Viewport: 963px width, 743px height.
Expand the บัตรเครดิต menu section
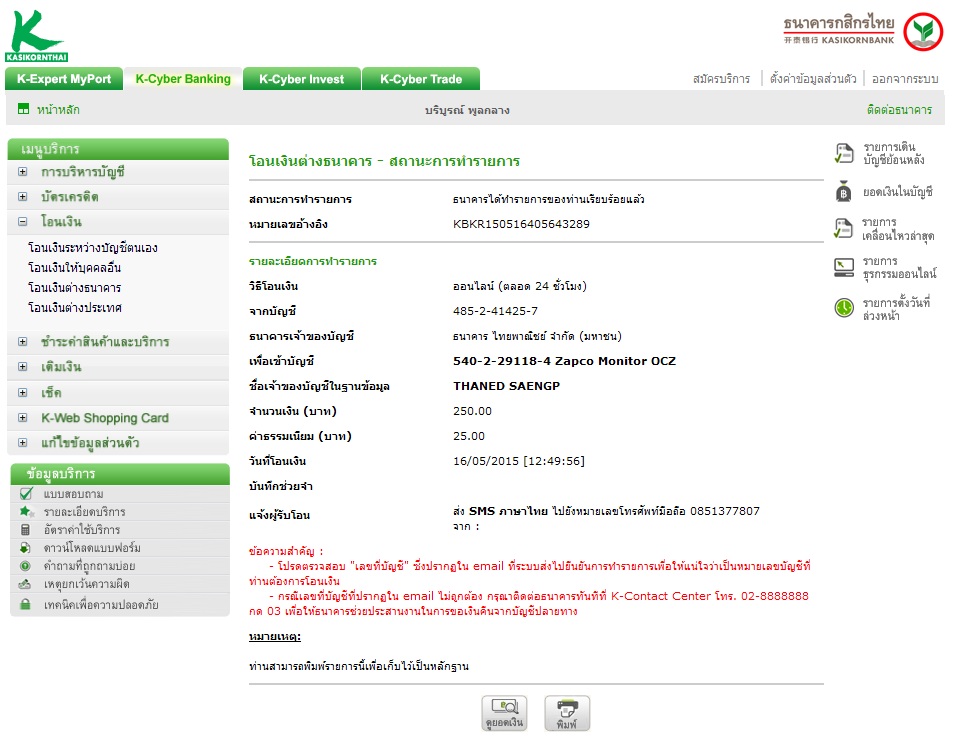pos(23,197)
